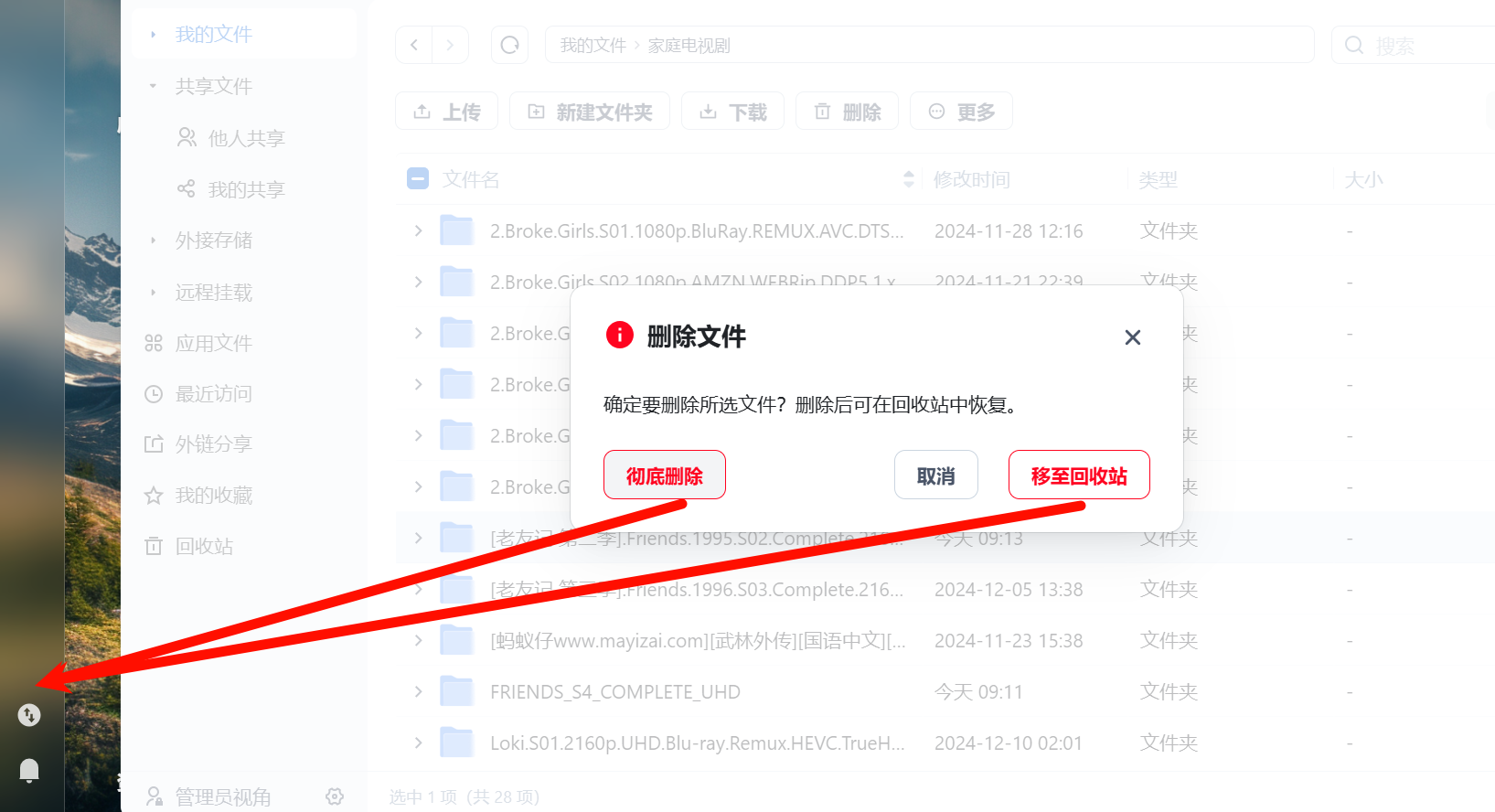The image size is (1495, 812).
Task: Click the 2024-11-23 15:38 modified time
Action: (1009, 641)
